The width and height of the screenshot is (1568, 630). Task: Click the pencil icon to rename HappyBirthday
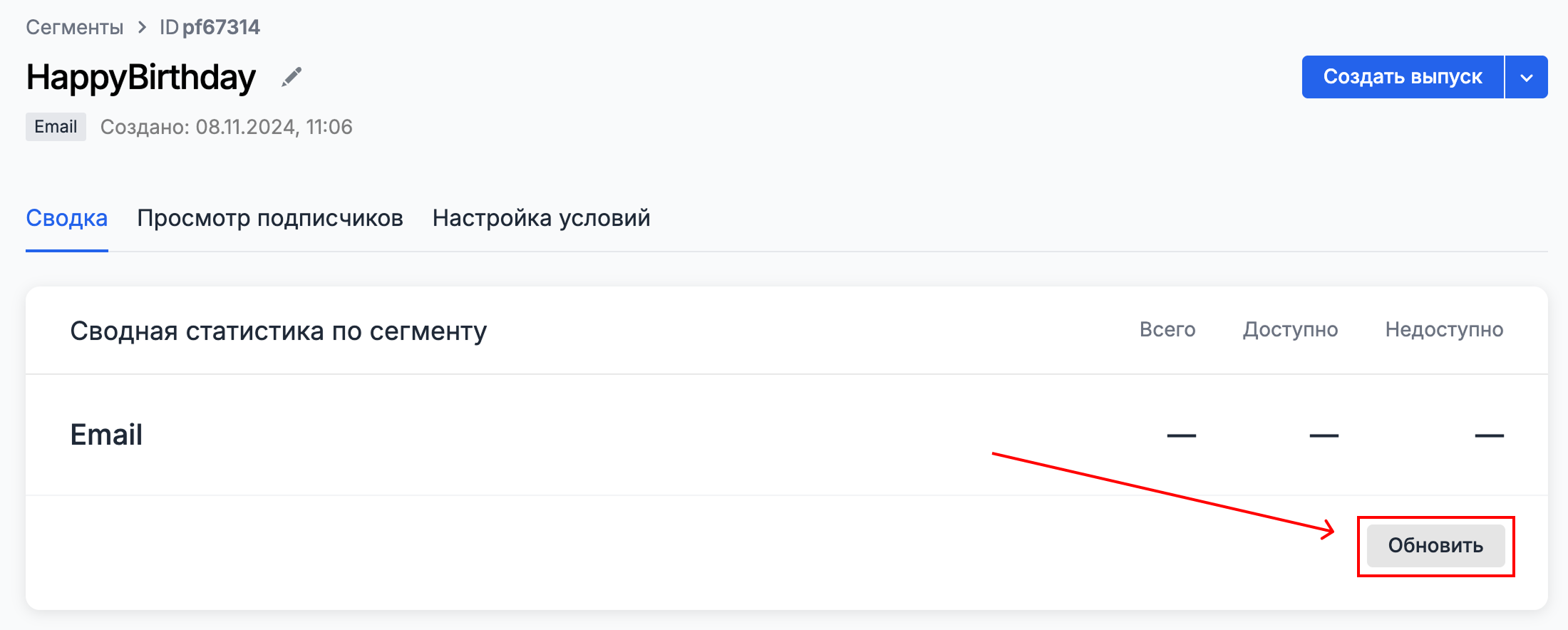[x=292, y=77]
